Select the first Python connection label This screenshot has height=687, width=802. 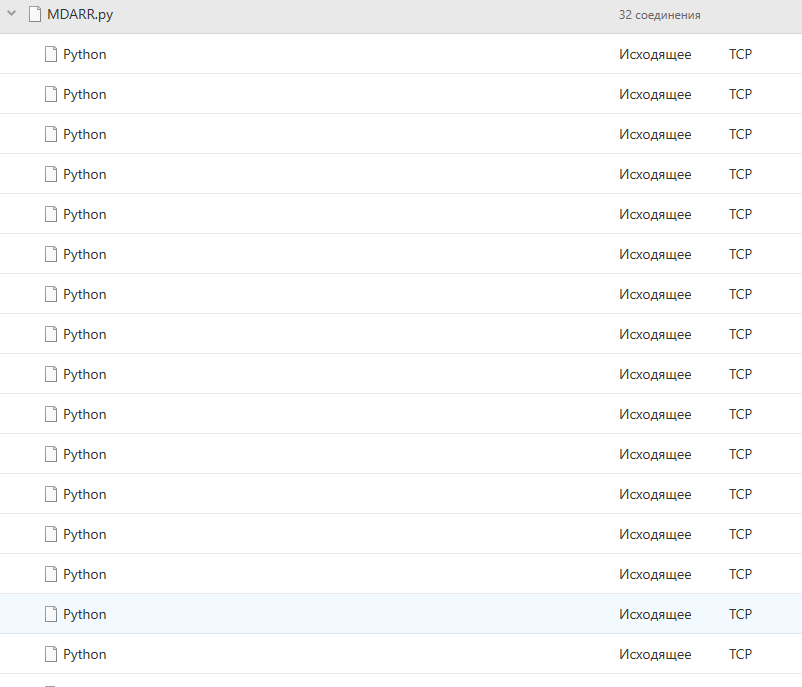pyautogui.click(x=84, y=54)
